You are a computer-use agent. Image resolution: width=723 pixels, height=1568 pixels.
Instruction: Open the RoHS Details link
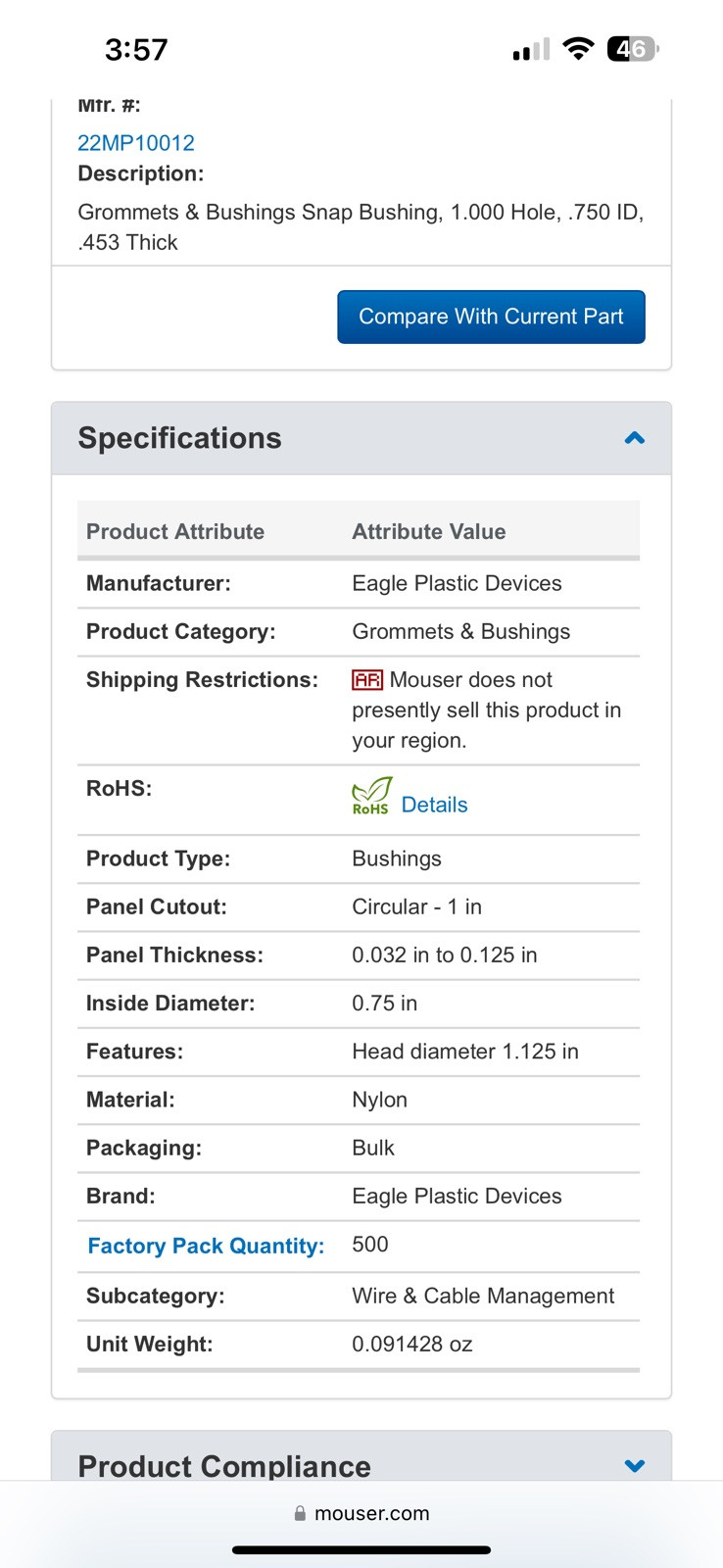click(x=434, y=805)
